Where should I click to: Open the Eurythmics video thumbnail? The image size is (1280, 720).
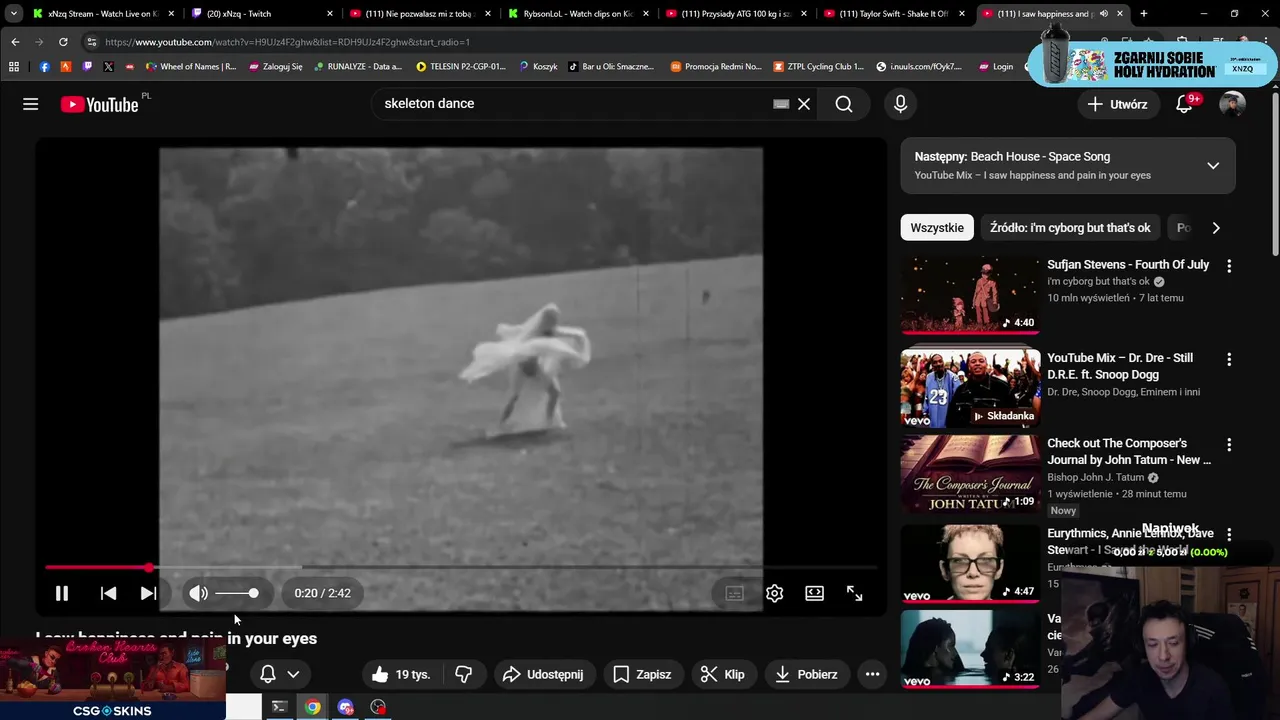(x=970, y=564)
